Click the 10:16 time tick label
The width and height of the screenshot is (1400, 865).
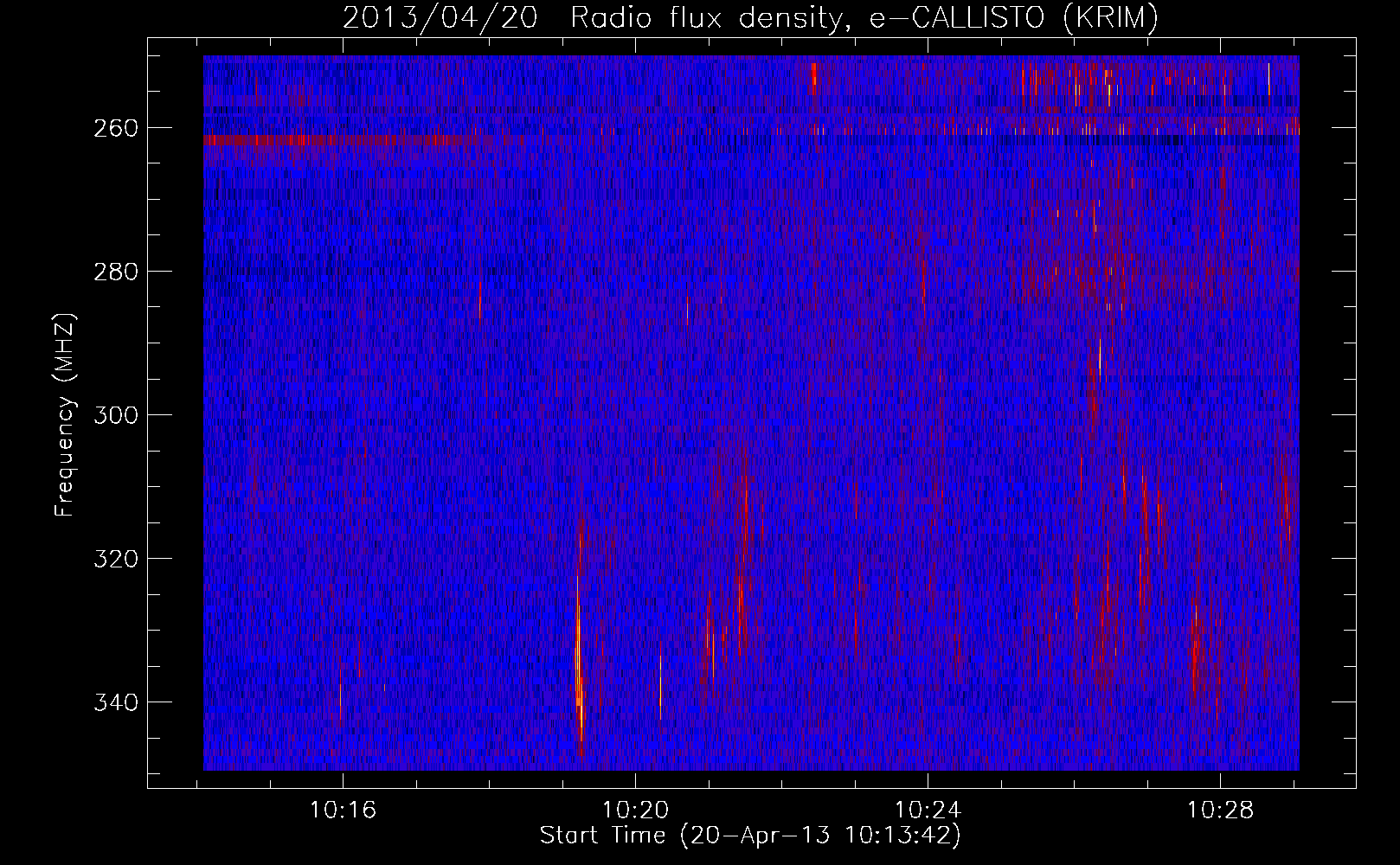(344, 811)
